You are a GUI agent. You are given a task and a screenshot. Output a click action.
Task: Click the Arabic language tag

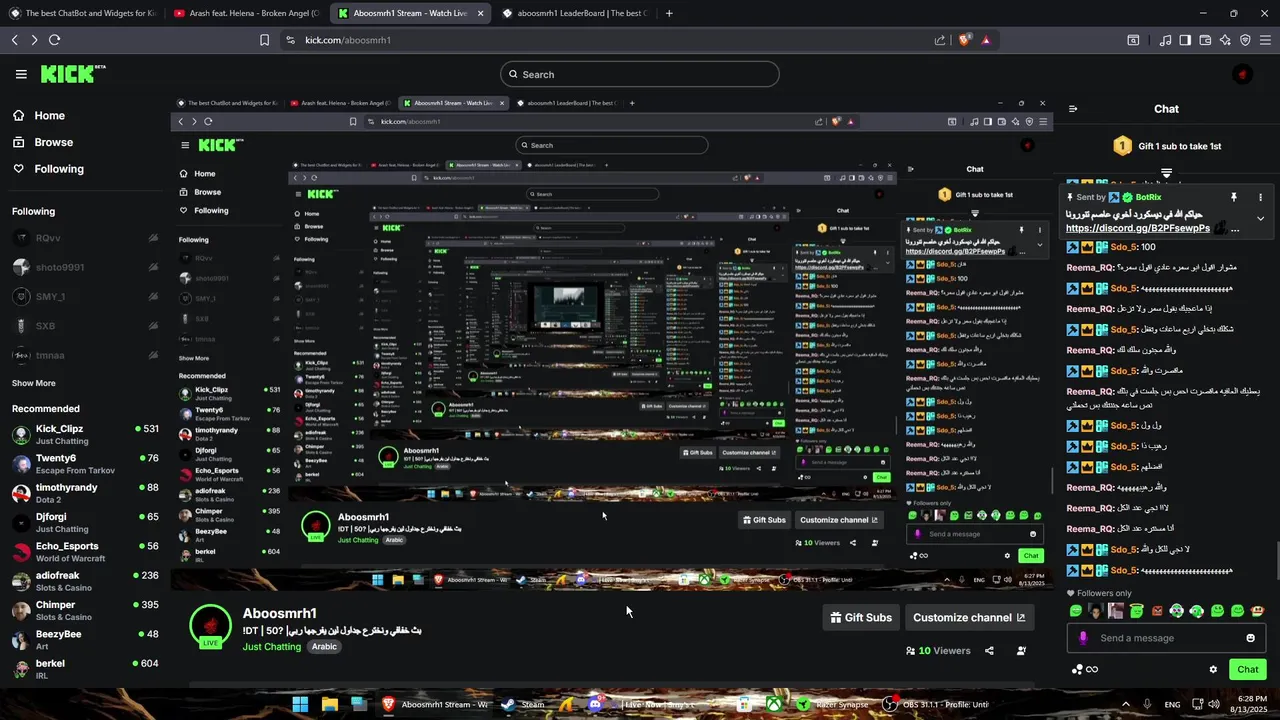pyautogui.click(x=324, y=647)
